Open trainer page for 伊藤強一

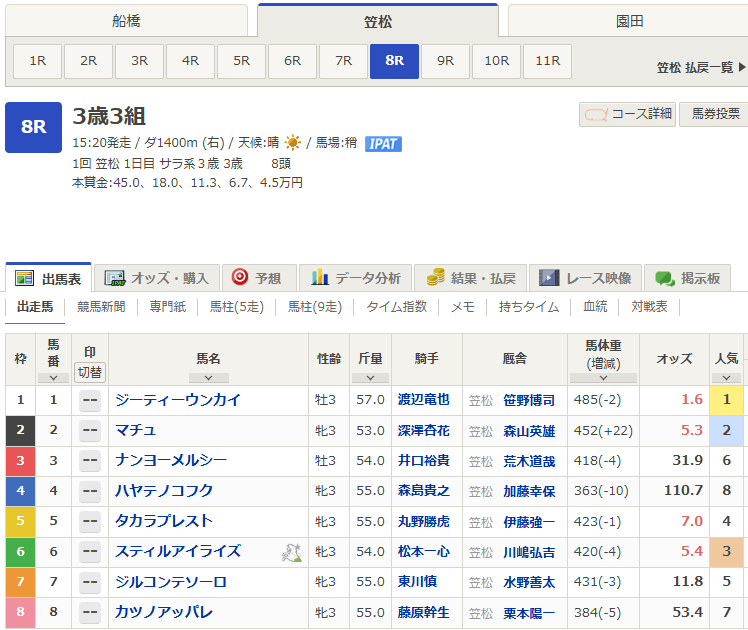529,522
